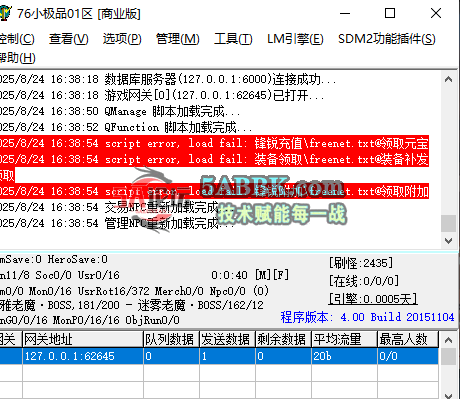The image size is (460, 399).
Task: Open the 选项(P) menu
Action: pyautogui.click(x=122, y=39)
